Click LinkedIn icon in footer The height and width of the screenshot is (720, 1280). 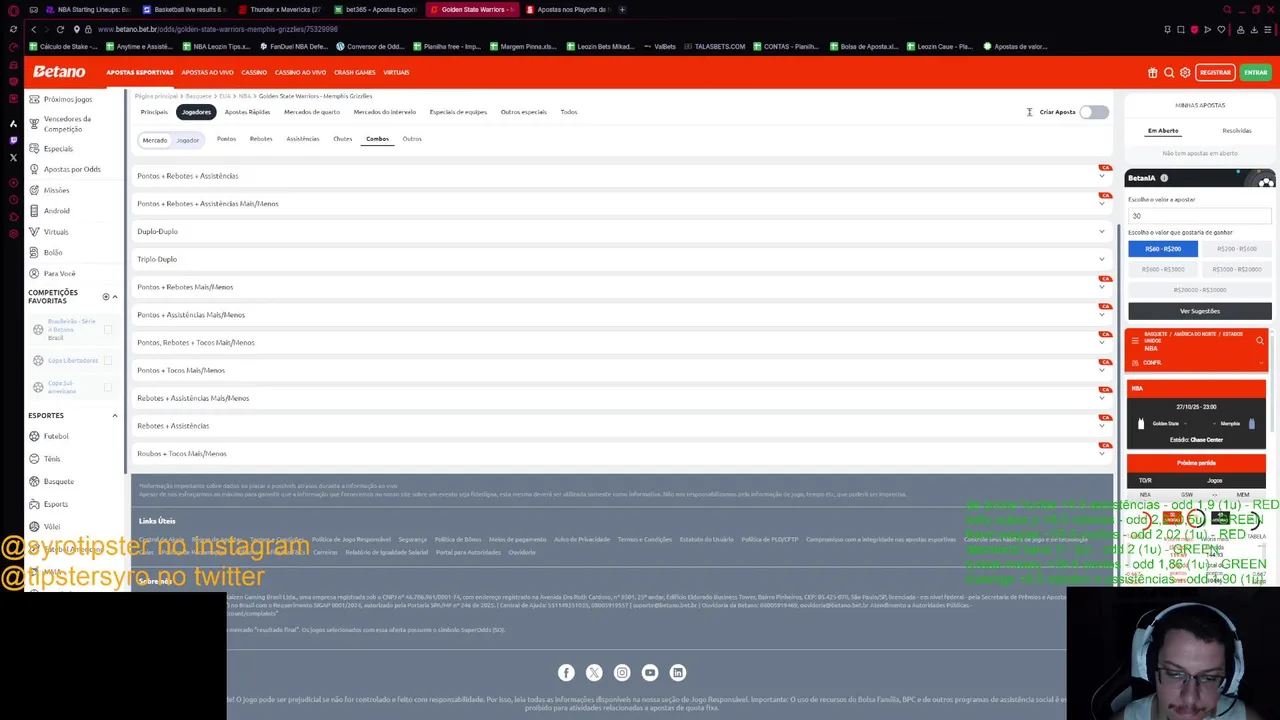click(x=678, y=673)
